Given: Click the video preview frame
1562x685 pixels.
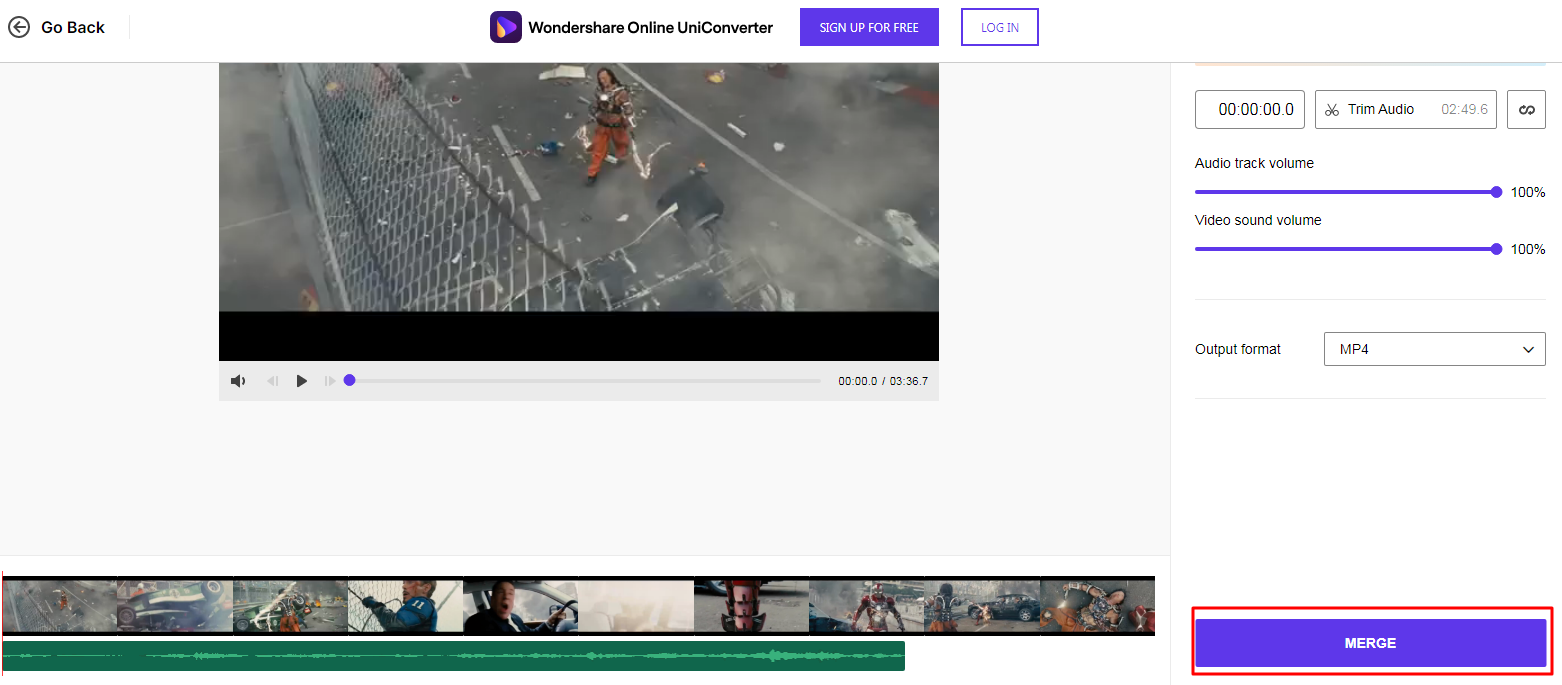Looking at the screenshot, I should (x=579, y=211).
